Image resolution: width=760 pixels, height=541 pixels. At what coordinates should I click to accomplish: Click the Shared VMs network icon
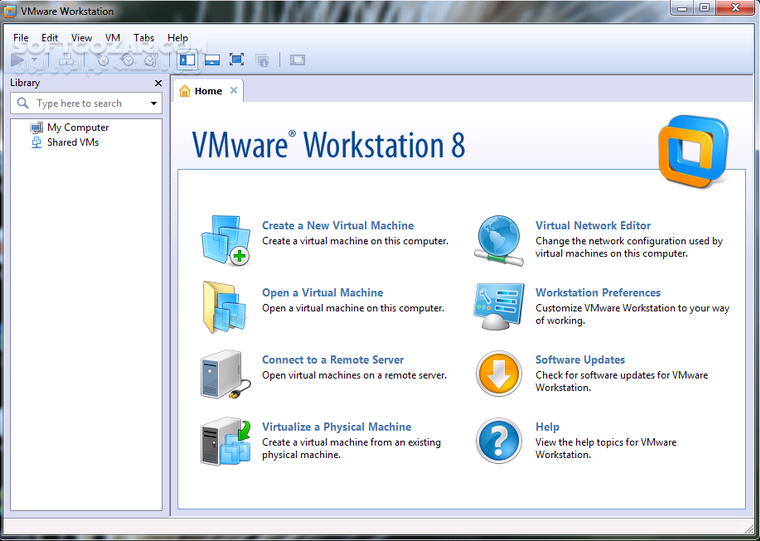(x=36, y=143)
